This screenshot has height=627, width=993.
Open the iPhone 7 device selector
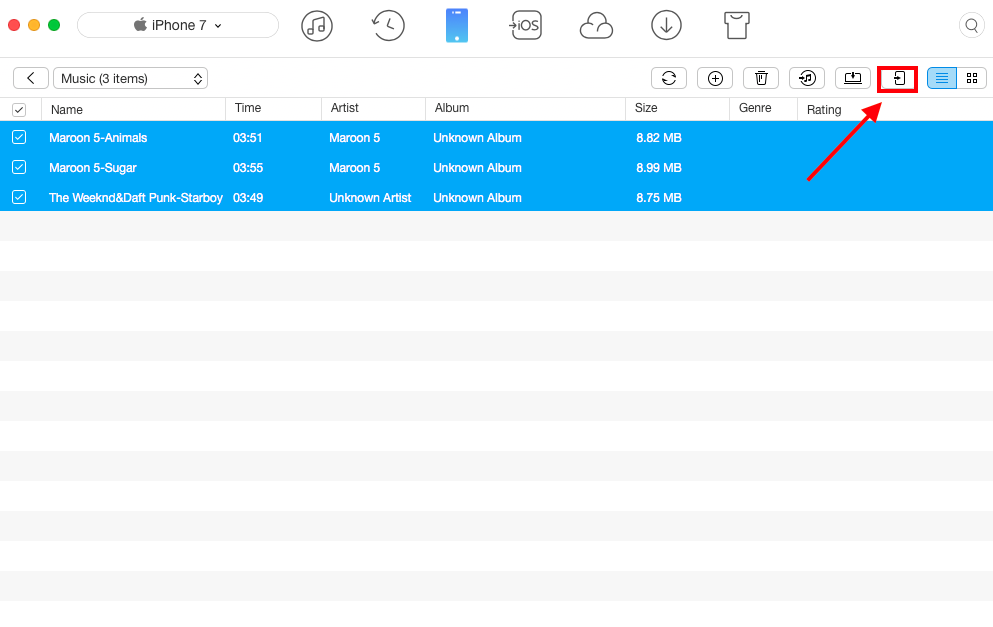tap(178, 25)
